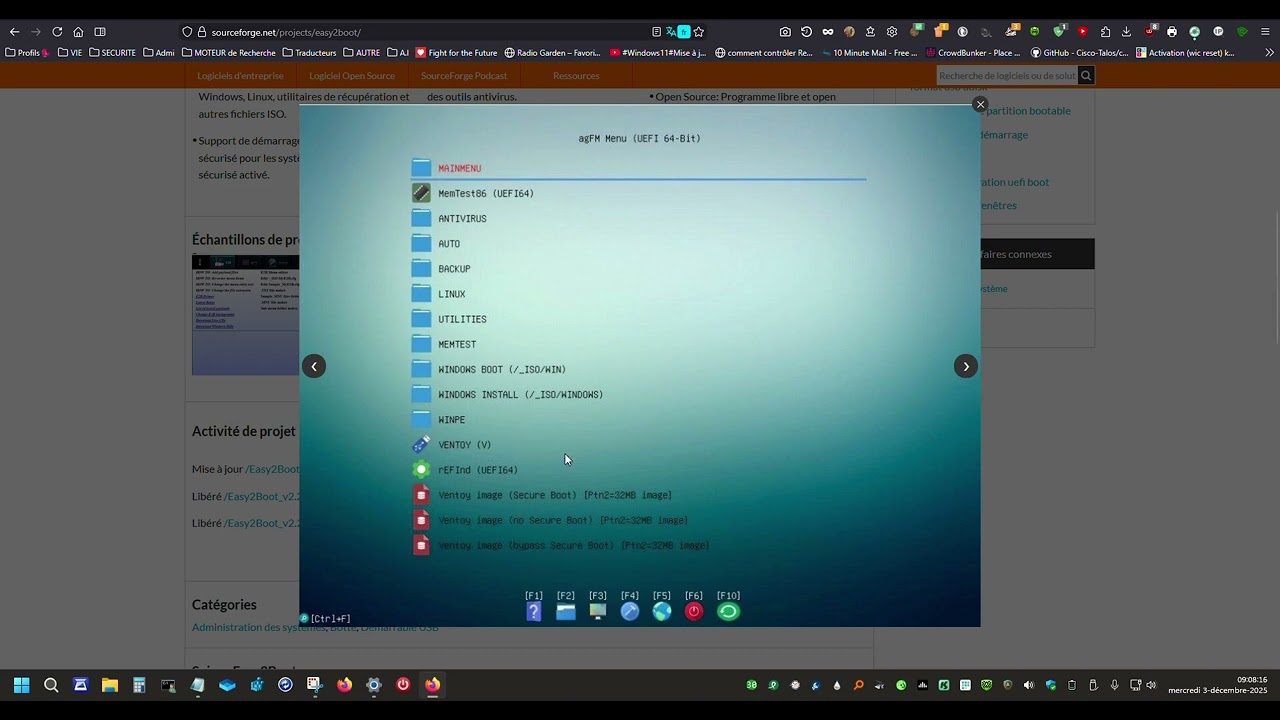This screenshot has height=720, width=1280.
Task: Click the volume speaker in system tray
Action: click(1151, 685)
